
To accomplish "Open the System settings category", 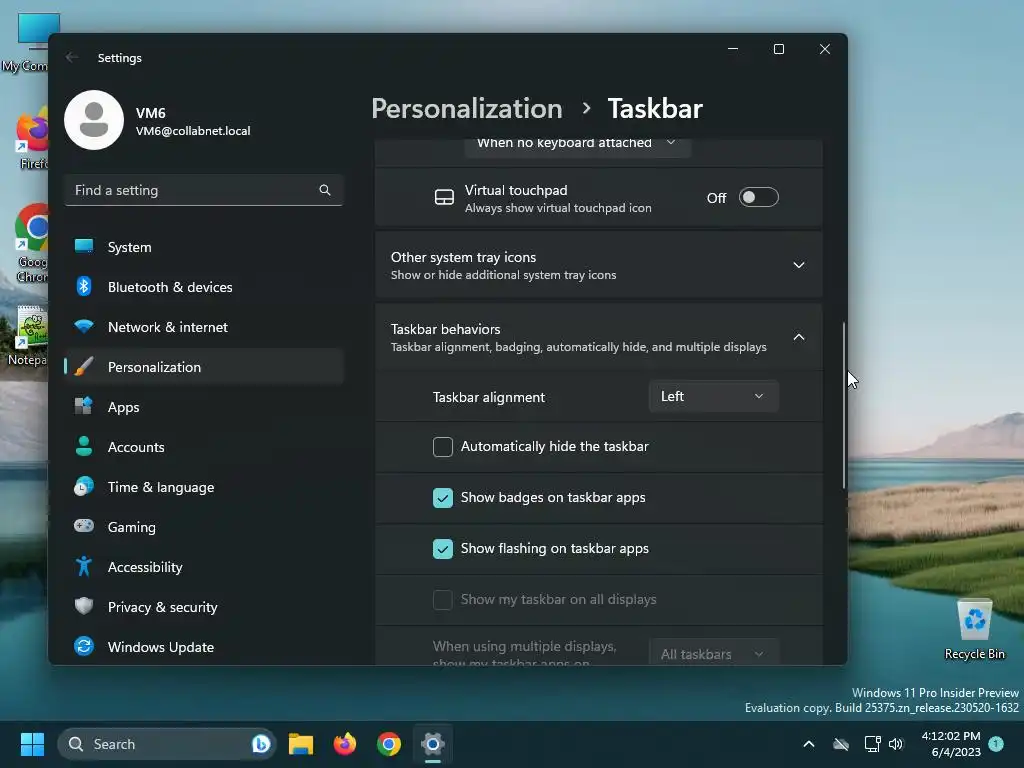I will tap(204, 247).
